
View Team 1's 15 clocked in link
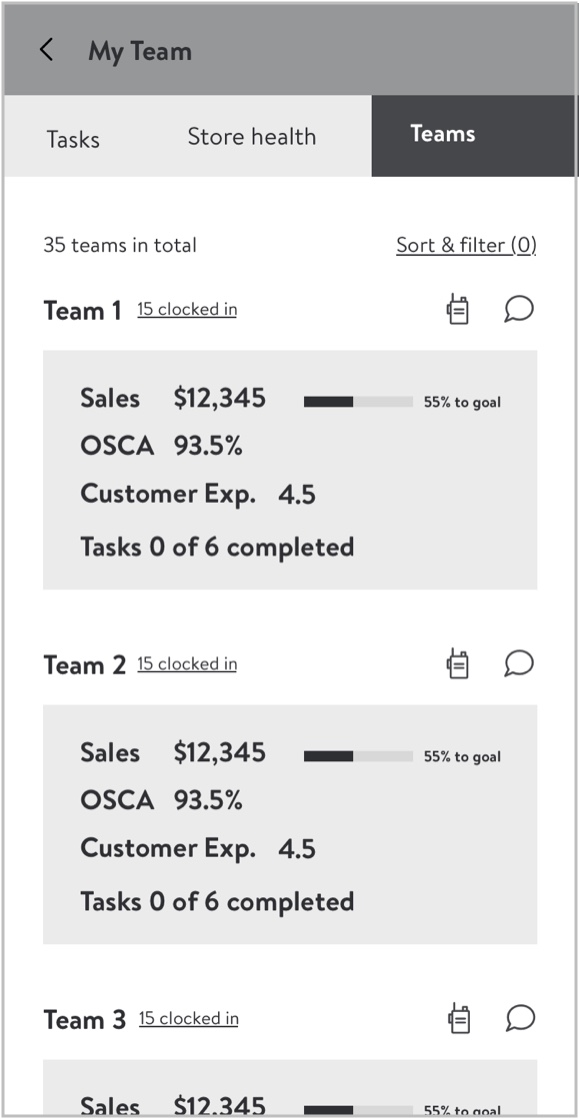[187, 310]
